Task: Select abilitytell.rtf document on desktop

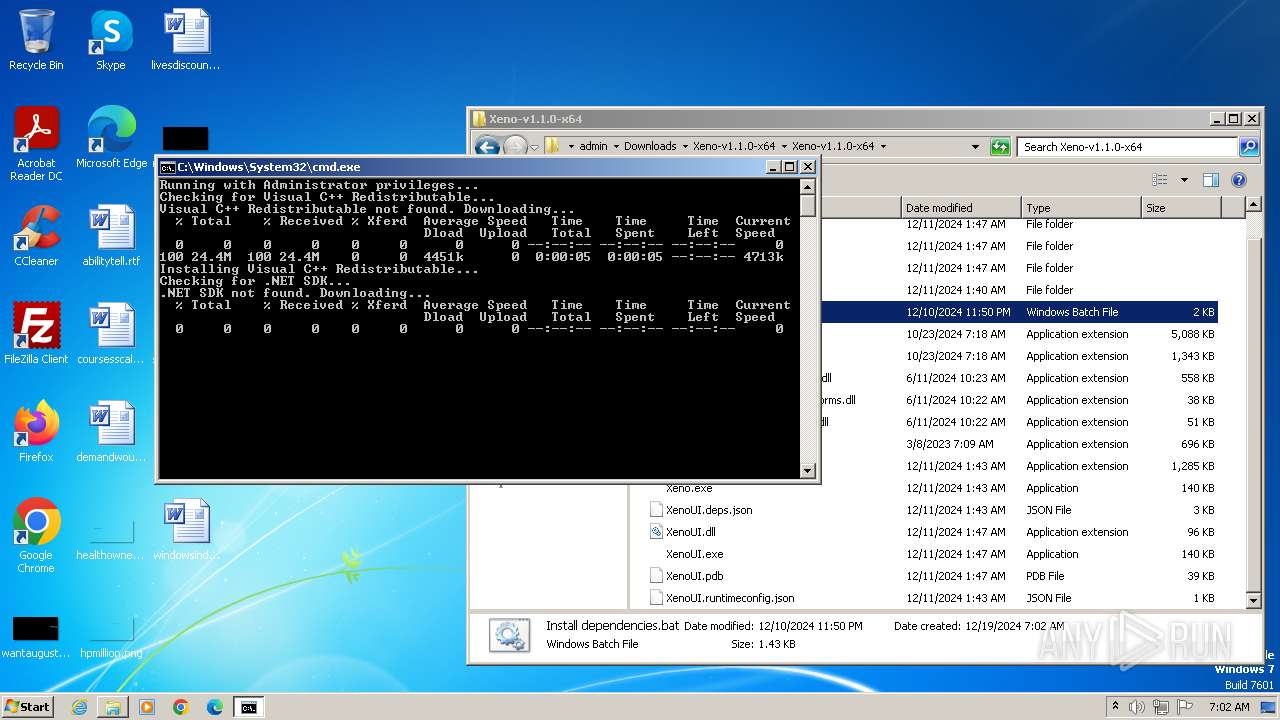Action: pyautogui.click(x=111, y=236)
